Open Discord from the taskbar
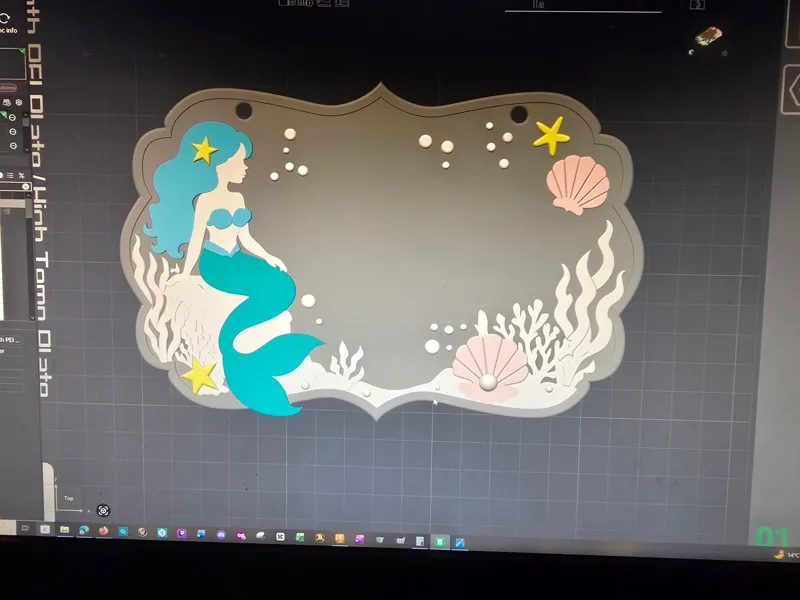 (221, 535)
